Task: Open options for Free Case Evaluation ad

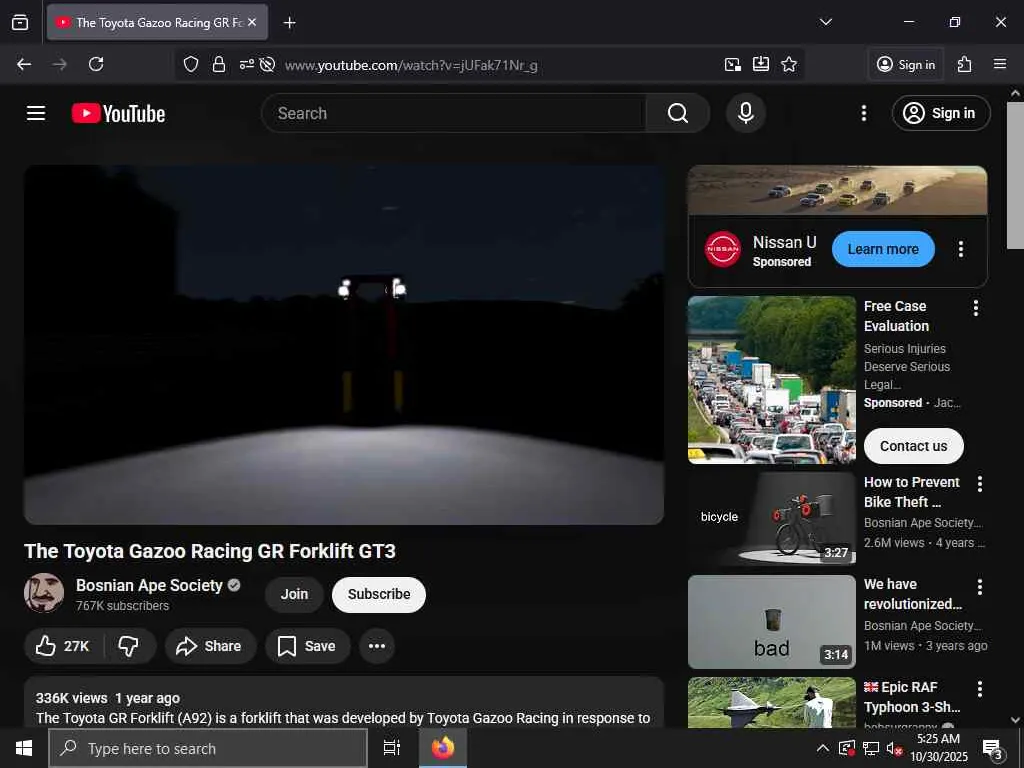Action: coord(976,308)
